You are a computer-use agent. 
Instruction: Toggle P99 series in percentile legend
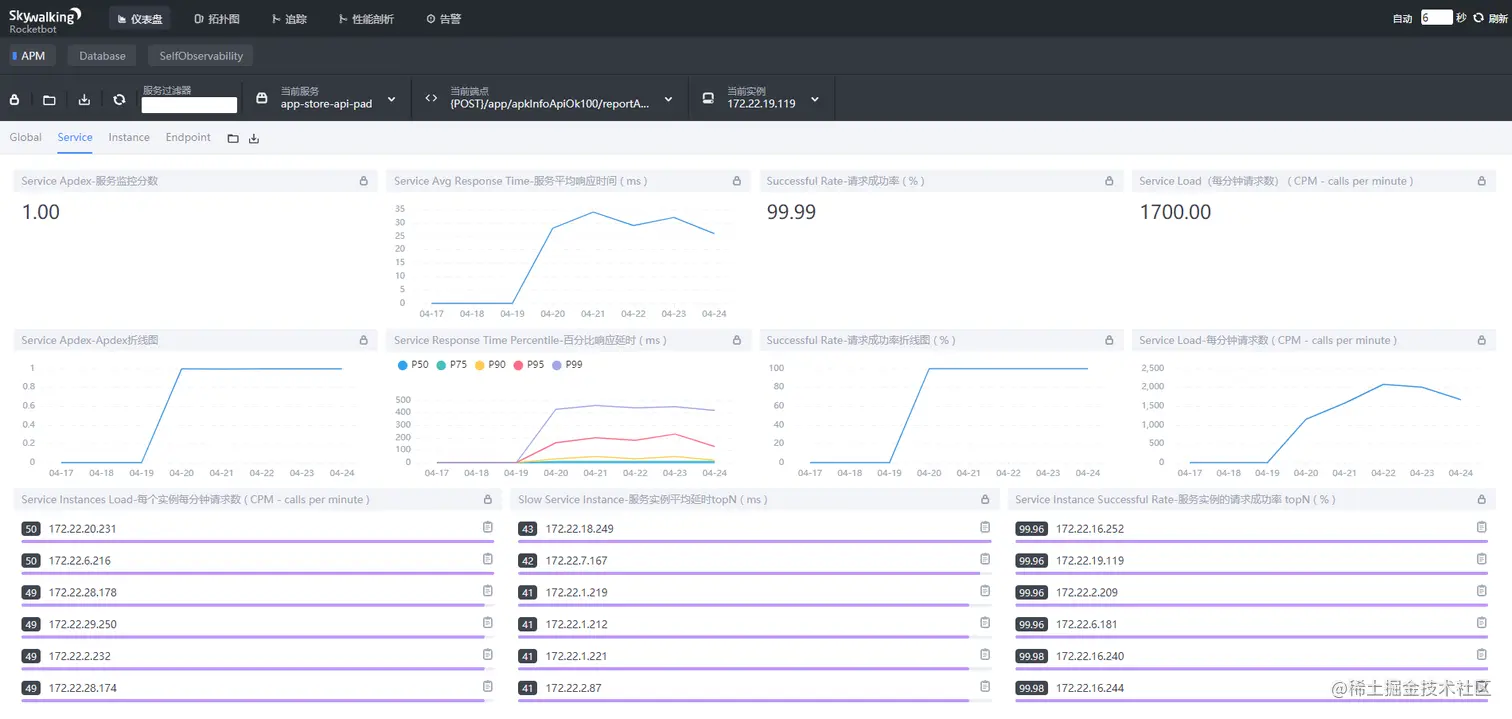[566, 365]
